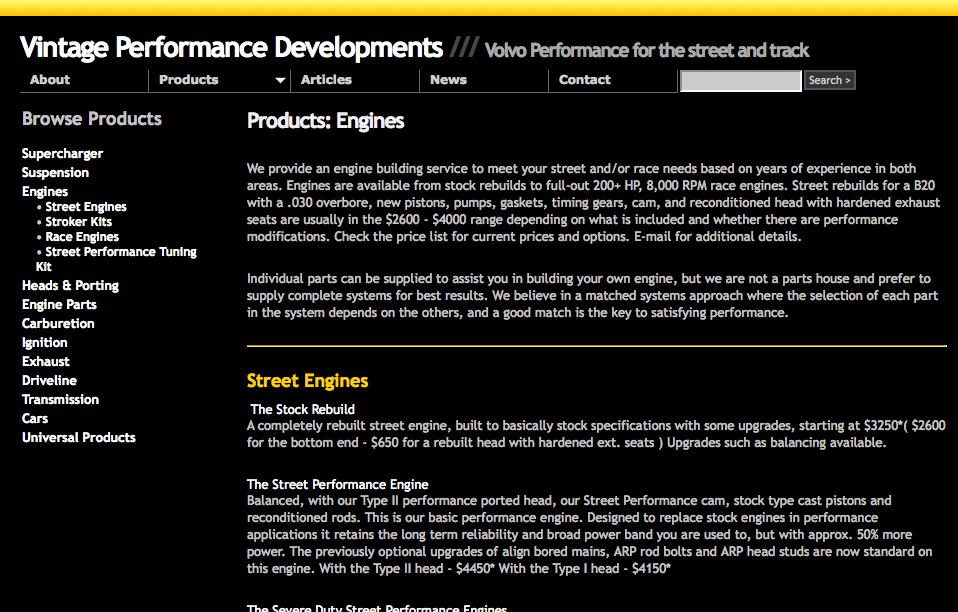Browse the Driveline category
The image size is (958, 612).
point(49,381)
